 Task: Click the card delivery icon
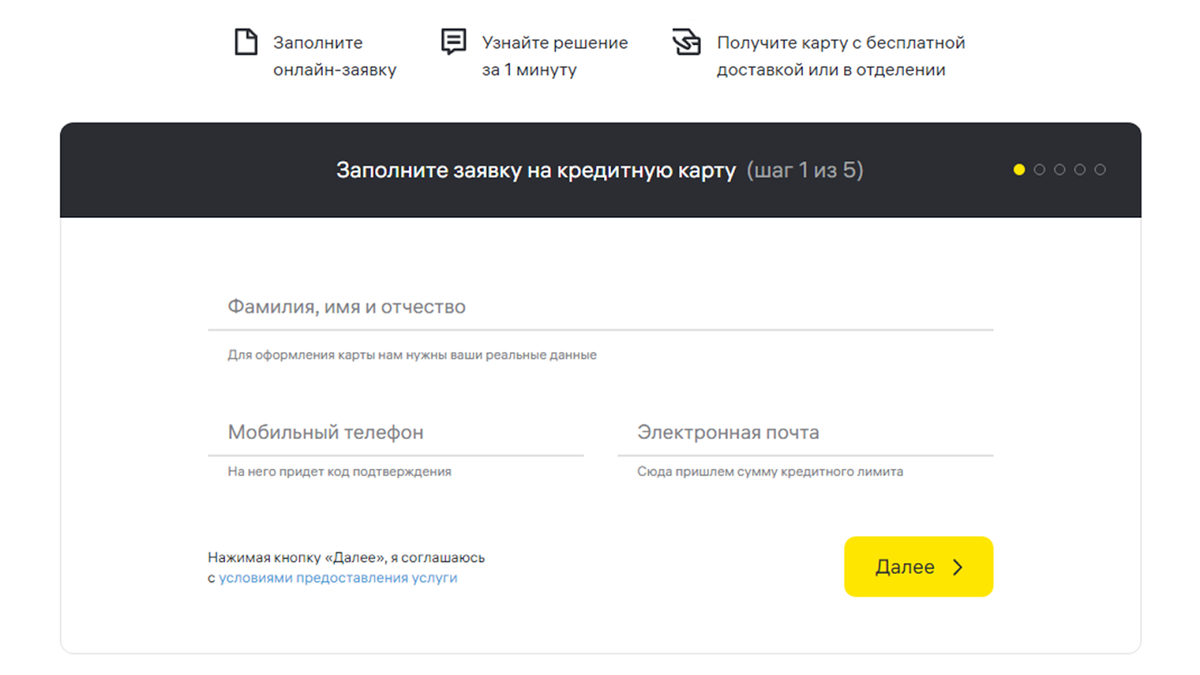(x=686, y=43)
